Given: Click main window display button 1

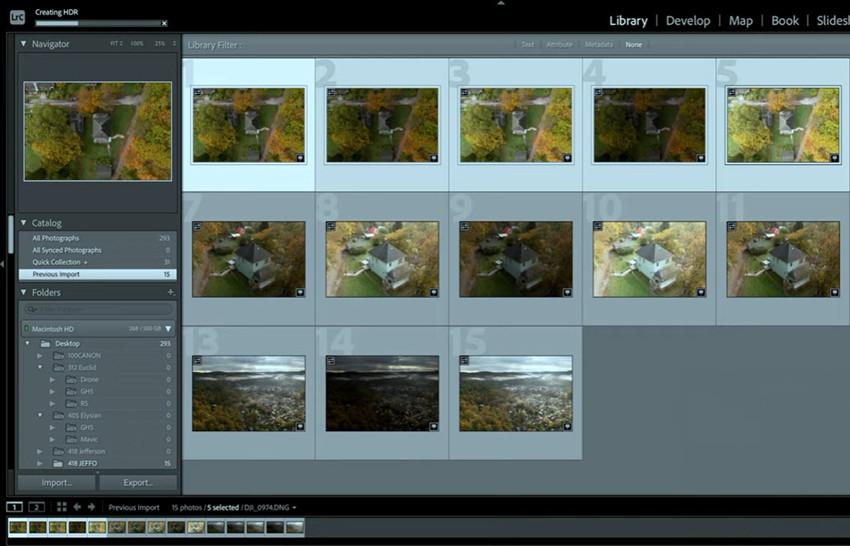Looking at the screenshot, I should click(x=15, y=507).
